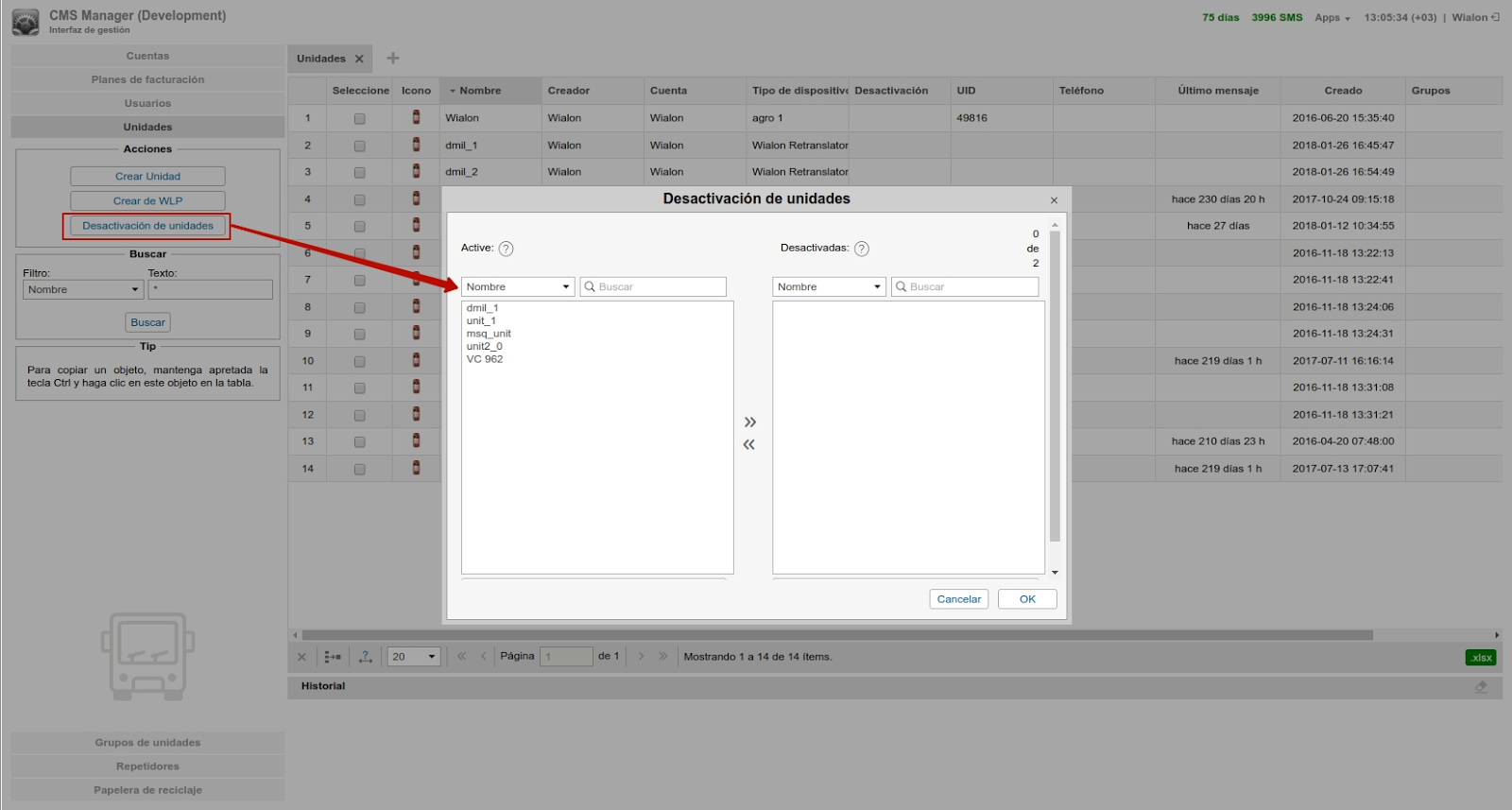Click the move-right double arrow in the dialog

pyautogui.click(x=749, y=422)
